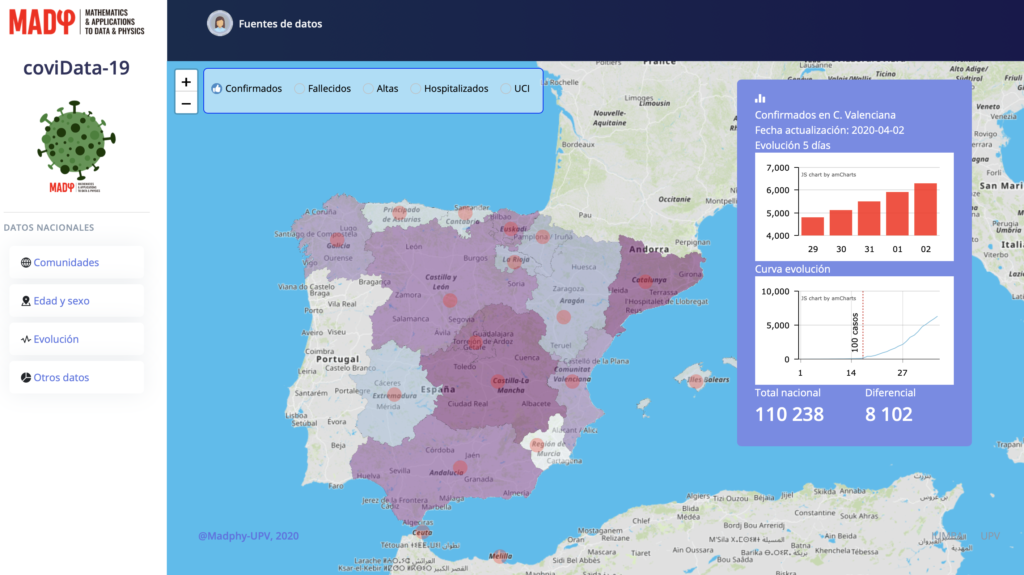Select the Altas radio option
Viewport: 1024px width, 575px height.
click(x=368, y=89)
